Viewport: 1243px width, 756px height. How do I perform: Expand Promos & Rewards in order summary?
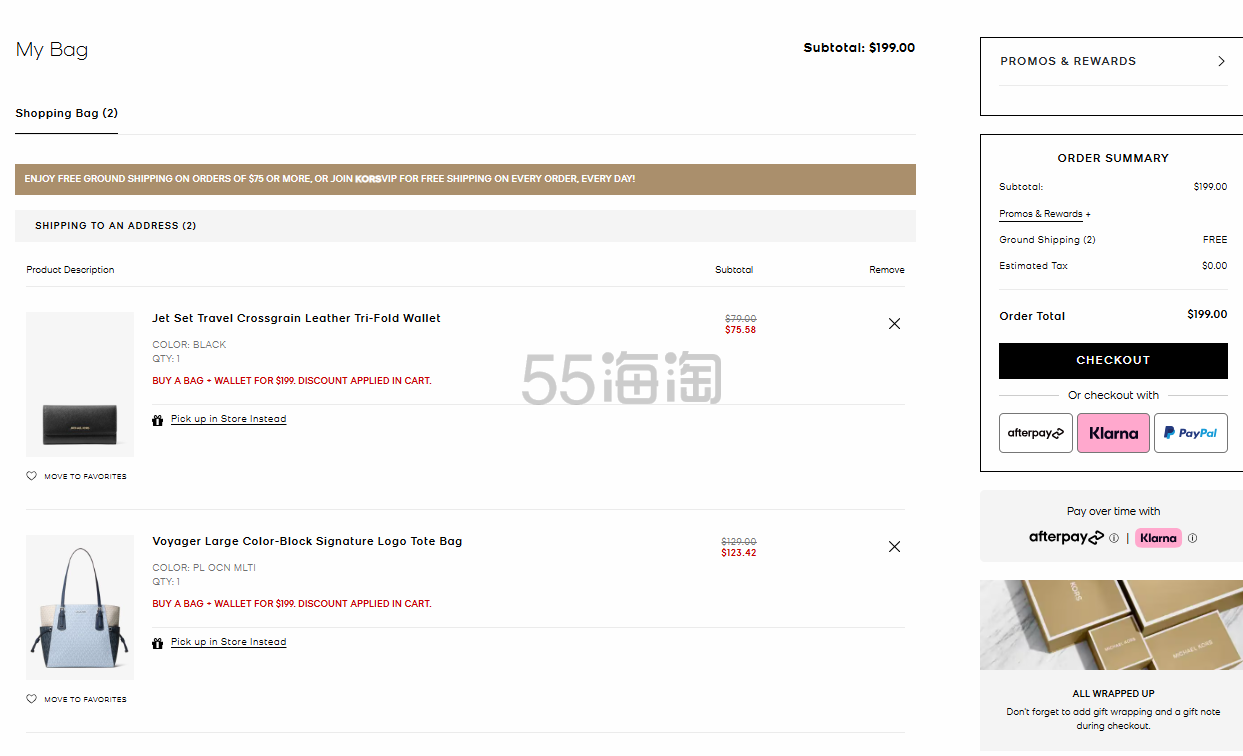point(1044,214)
